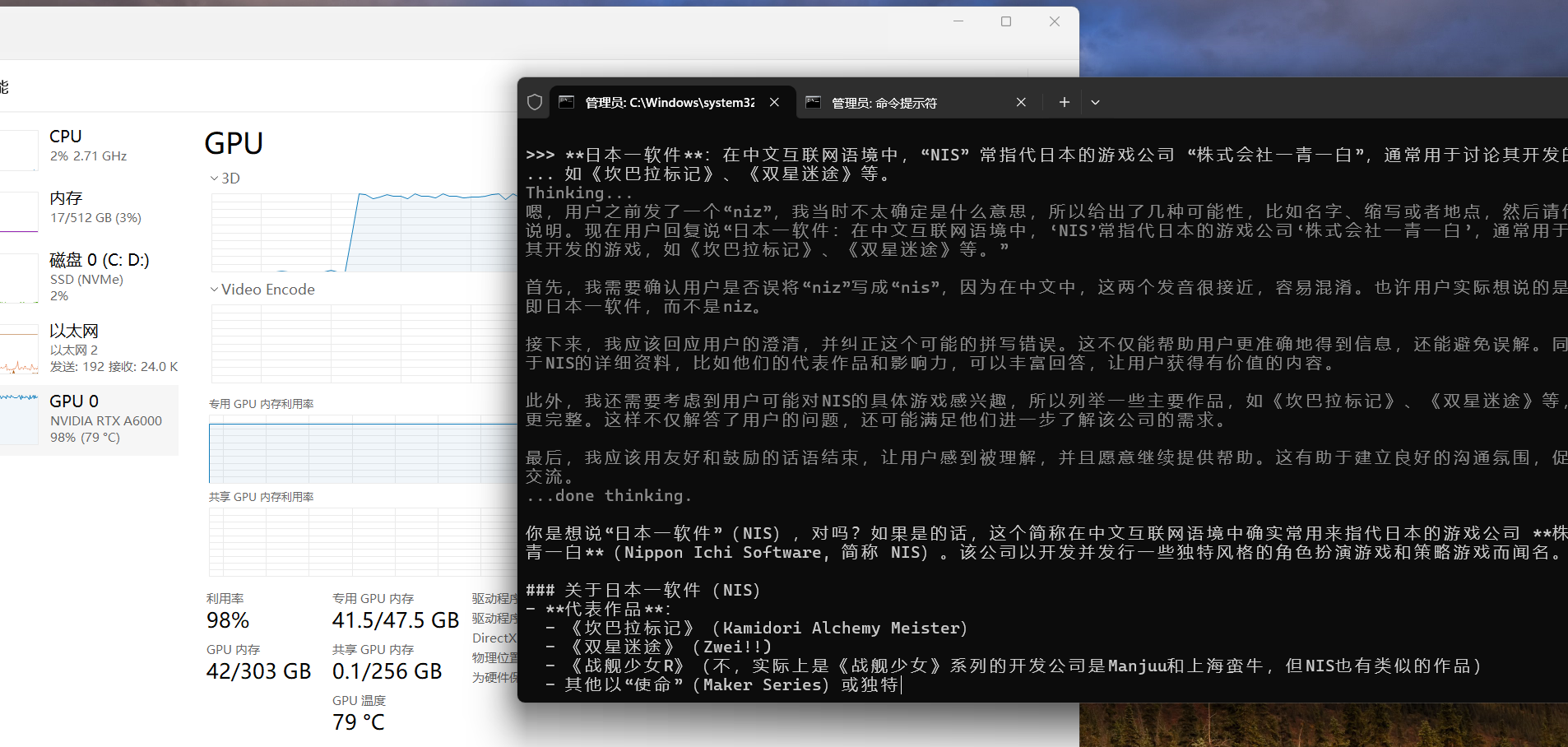1568x747 pixels.
Task: Click the 0.1/256 GB shared memory value
Action: [387, 671]
